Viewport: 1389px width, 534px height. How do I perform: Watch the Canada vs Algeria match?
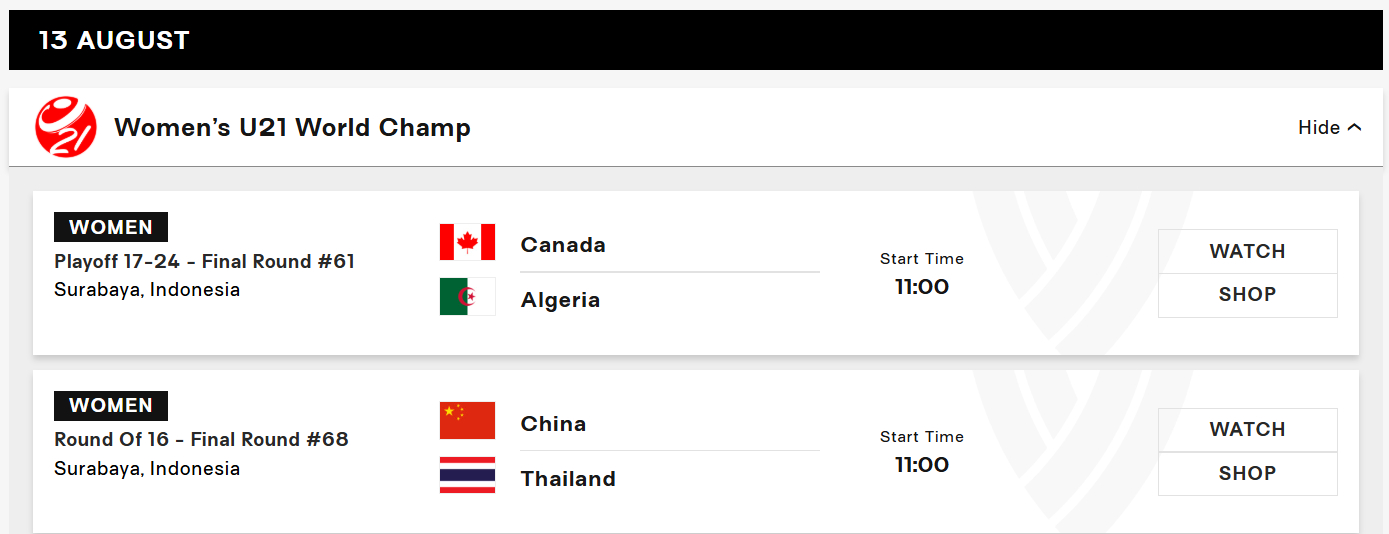[1247, 251]
